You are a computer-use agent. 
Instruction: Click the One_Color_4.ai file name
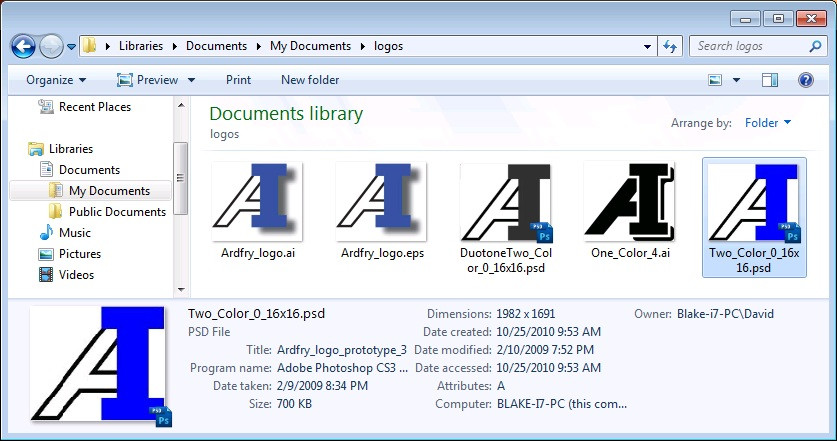[630, 253]
